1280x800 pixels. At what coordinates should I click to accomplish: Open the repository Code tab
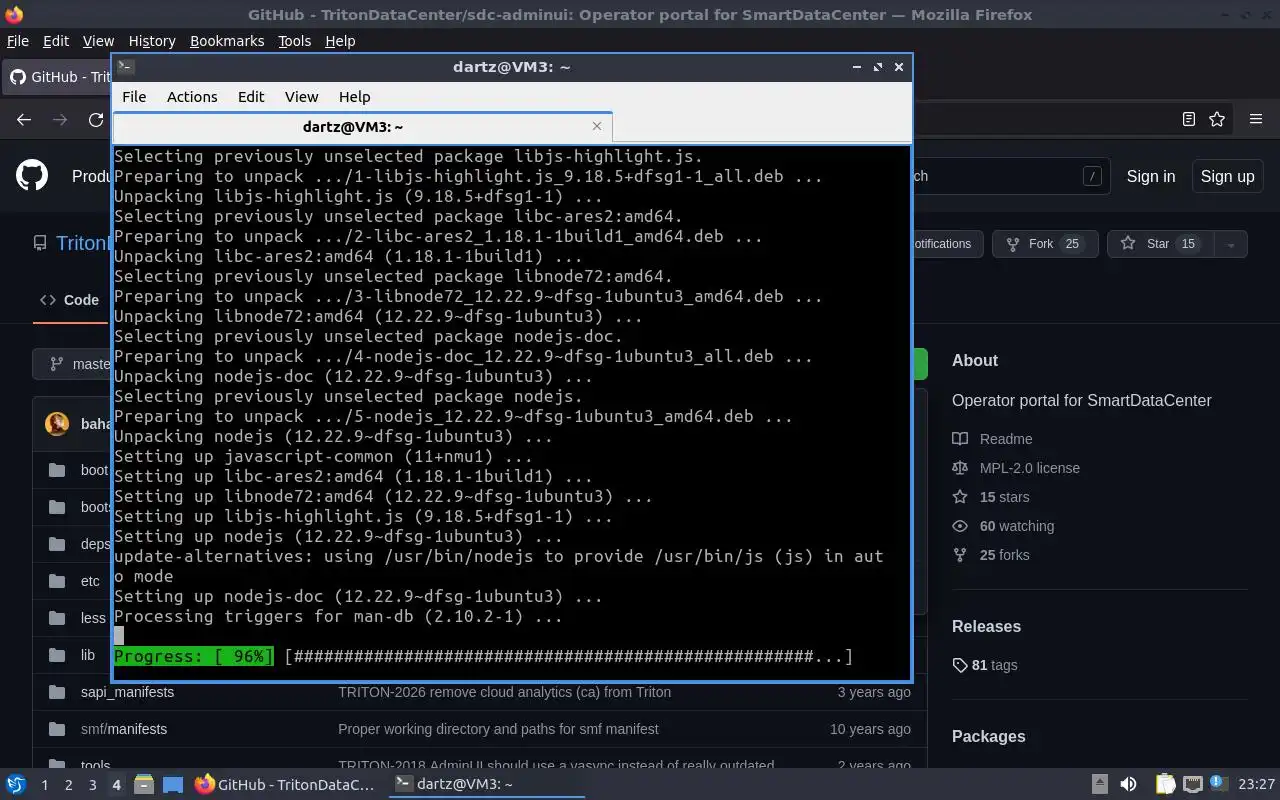(x=69, y=300)
